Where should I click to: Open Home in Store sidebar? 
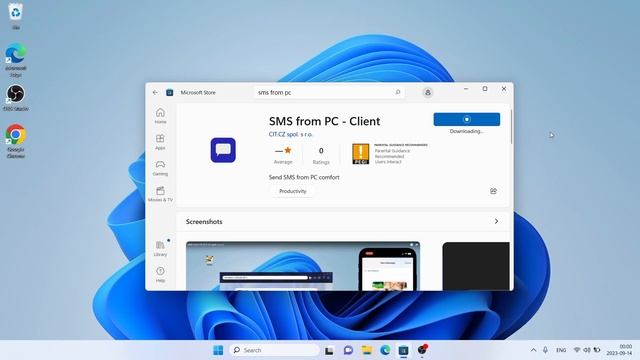point(160,116)
